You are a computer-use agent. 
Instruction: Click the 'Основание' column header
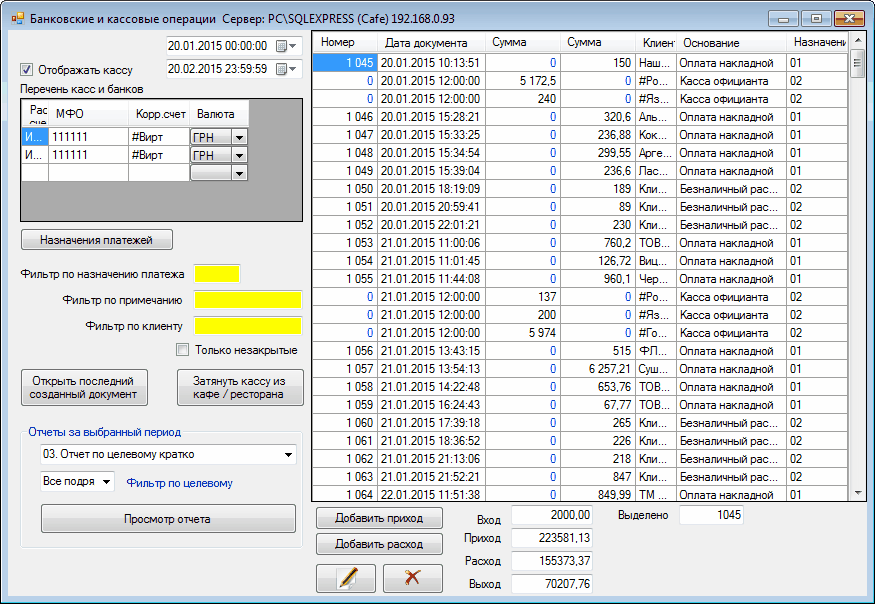[x=711, y=43]
